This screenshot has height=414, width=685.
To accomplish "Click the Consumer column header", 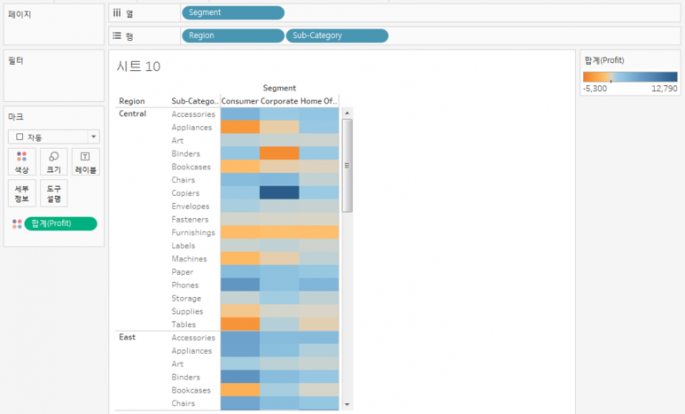I will click(239, 101).
